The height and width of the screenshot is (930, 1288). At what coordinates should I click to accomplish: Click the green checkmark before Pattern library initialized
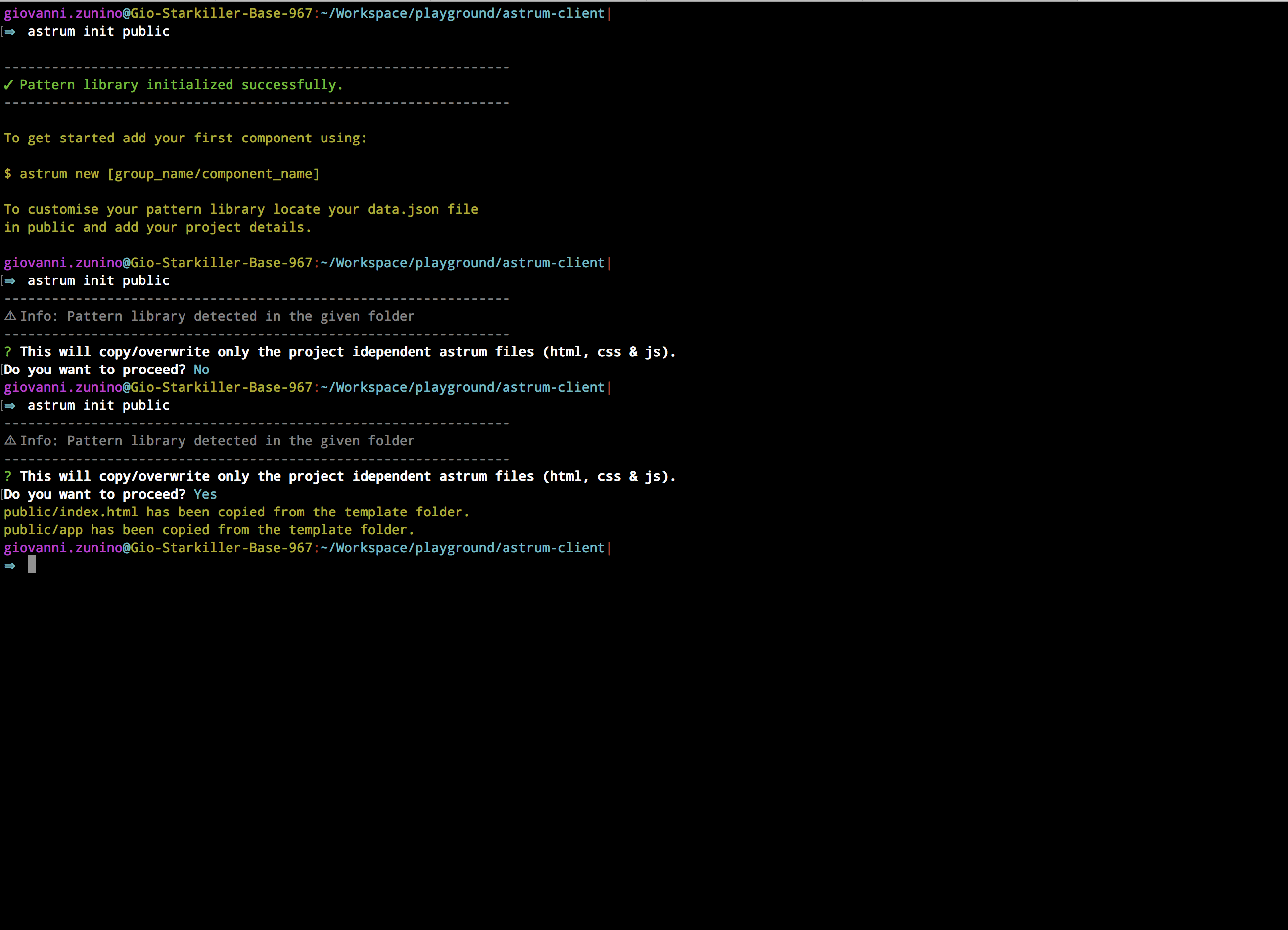(x=8, y=85)
